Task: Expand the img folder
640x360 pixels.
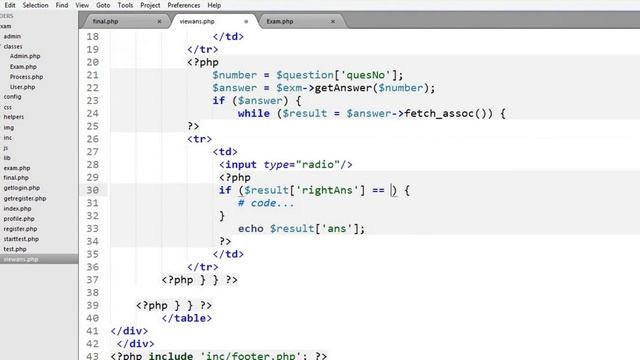Action: [x=9, y=127]
